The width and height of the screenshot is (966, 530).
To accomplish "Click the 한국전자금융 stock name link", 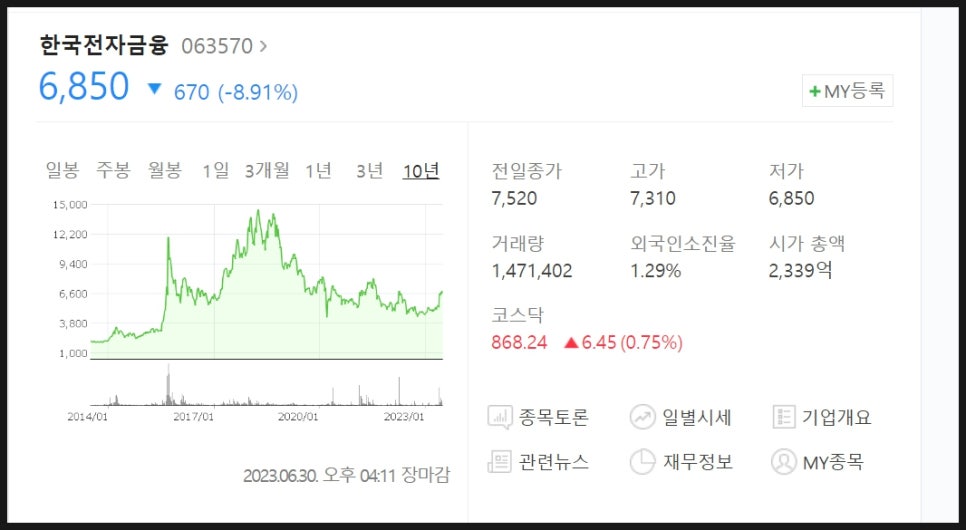I will coord(104,45).
